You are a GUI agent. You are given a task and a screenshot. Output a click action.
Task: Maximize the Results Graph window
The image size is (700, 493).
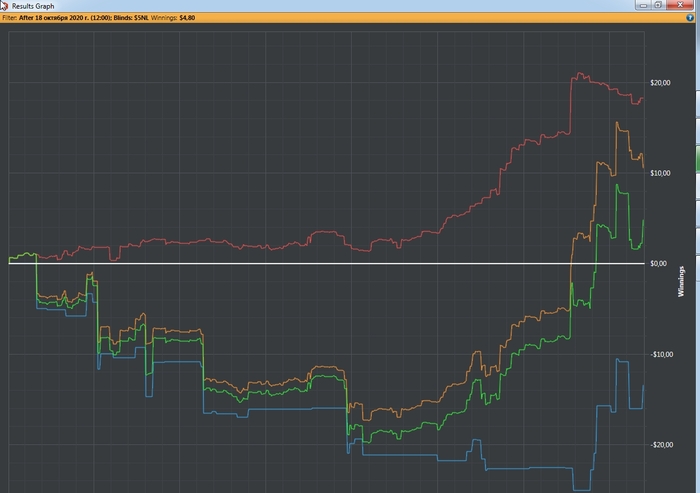coord(658,5)
